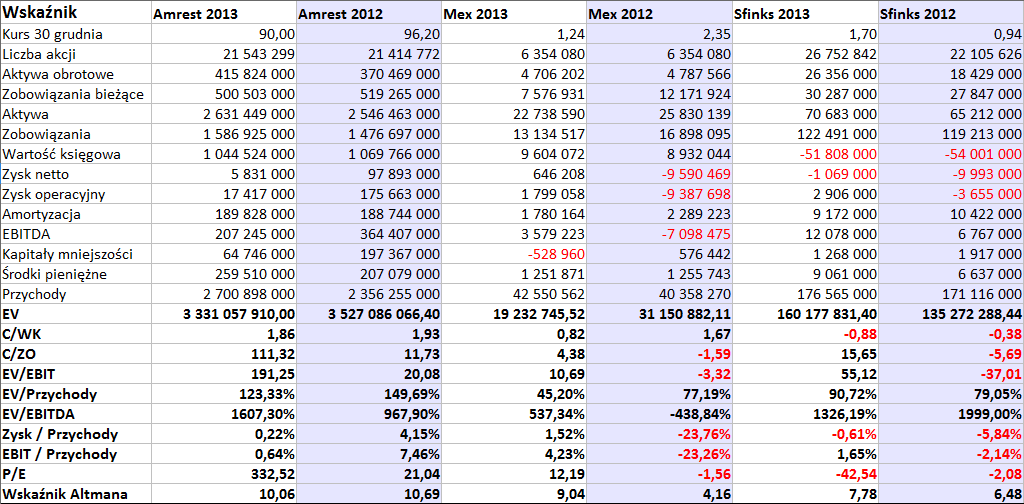The width and height of the screenshot is (1024, 504).
Task: Click the cell with value 519 265 000
Action: pyautogui.click(x=369, y=94)
